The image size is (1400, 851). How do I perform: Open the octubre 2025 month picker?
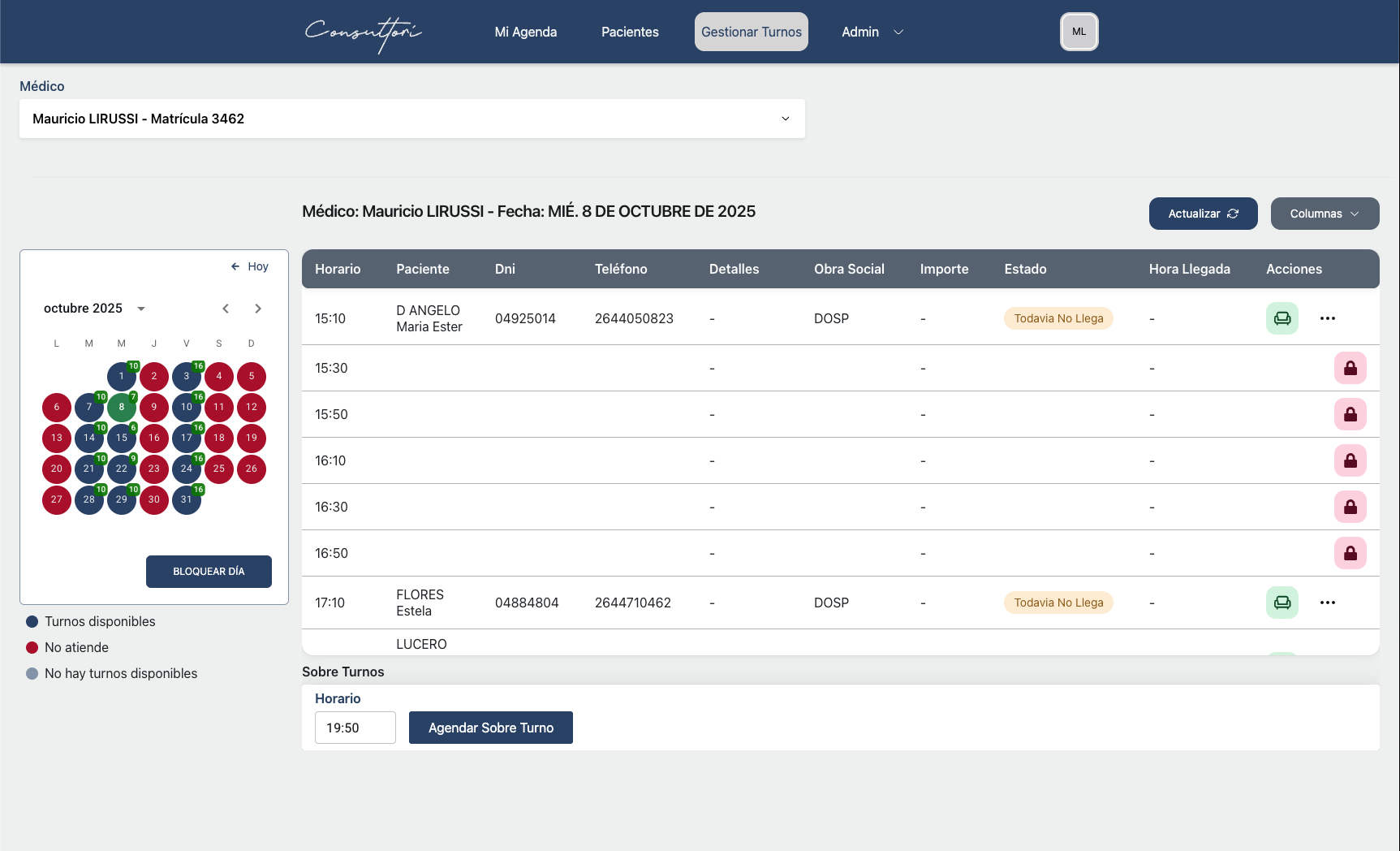coord(94,309)
